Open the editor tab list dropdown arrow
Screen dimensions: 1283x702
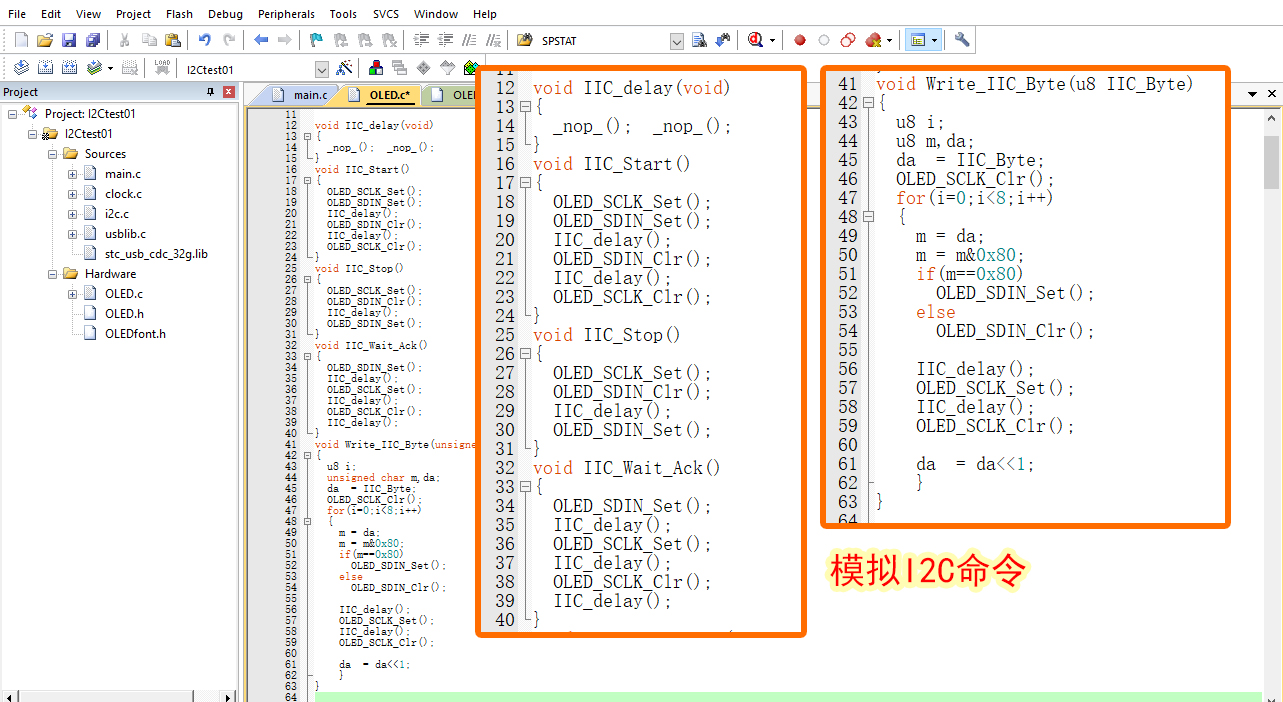click(x=1254, y=94)
